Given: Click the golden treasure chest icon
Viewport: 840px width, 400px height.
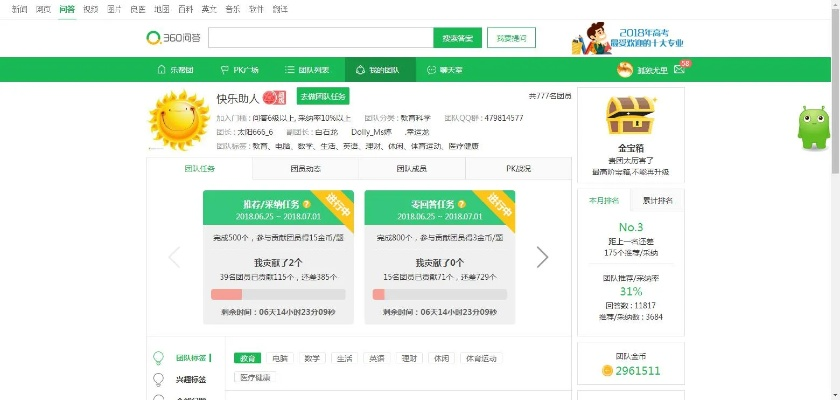Looking at the screenshot, I should (630, 117).
